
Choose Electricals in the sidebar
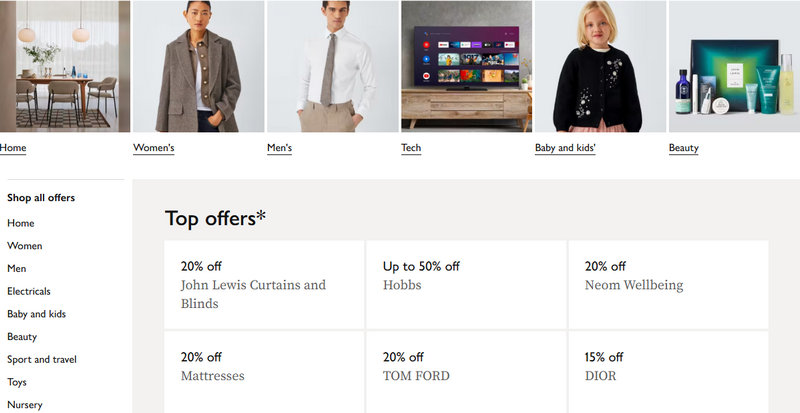click(29, 291)
